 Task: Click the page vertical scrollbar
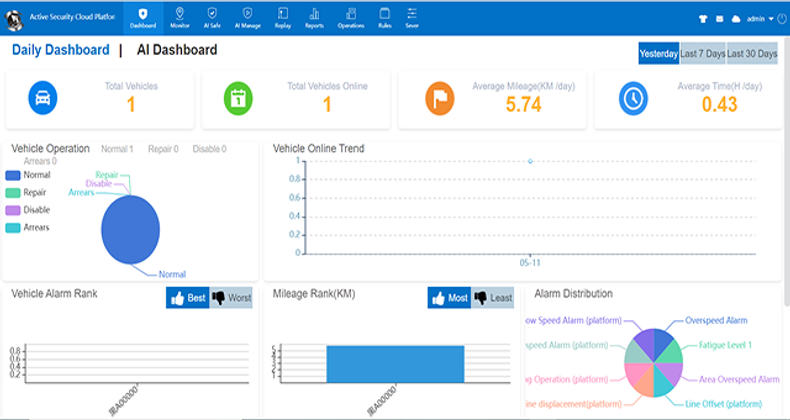pos(786,170)
